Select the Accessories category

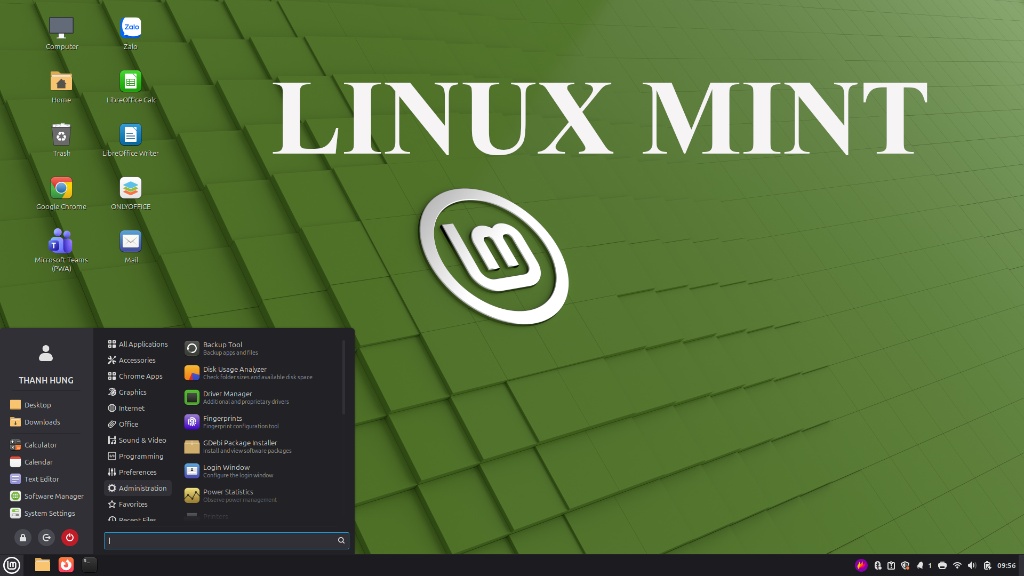pyautogui.click(x=138, y=360)
